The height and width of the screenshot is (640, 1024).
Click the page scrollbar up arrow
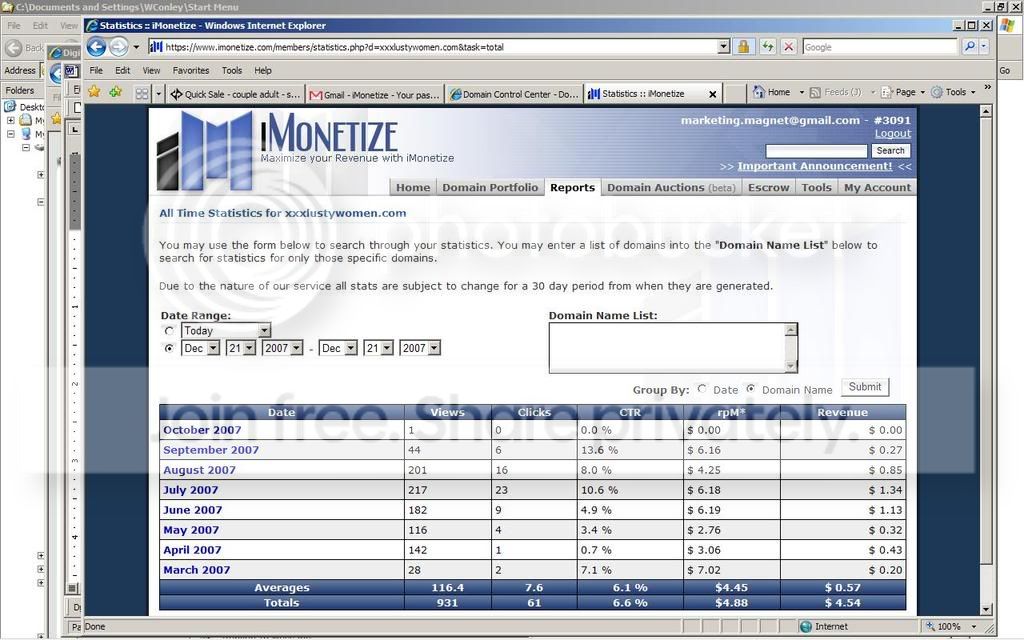(x=986, y=112)
